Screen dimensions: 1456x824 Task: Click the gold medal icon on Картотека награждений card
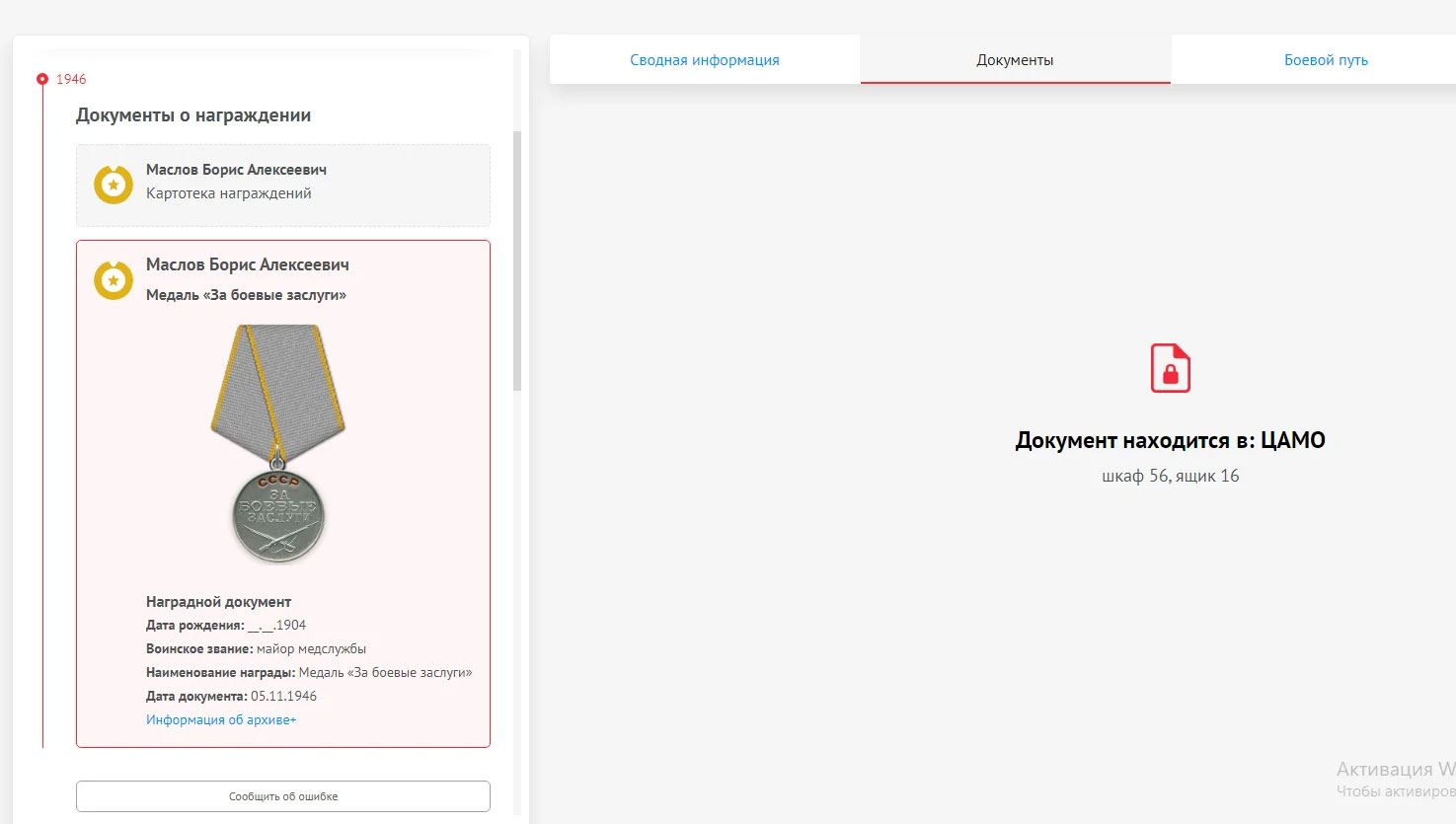[x=114, y=185]
